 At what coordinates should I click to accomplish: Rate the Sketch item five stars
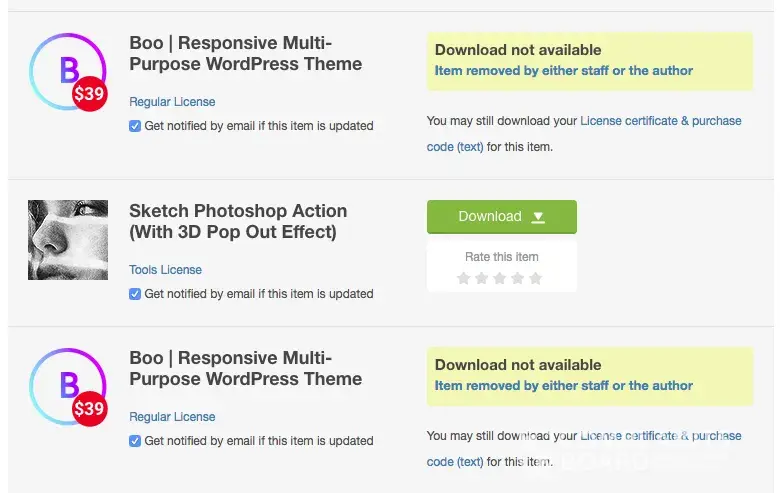point(535,278)
